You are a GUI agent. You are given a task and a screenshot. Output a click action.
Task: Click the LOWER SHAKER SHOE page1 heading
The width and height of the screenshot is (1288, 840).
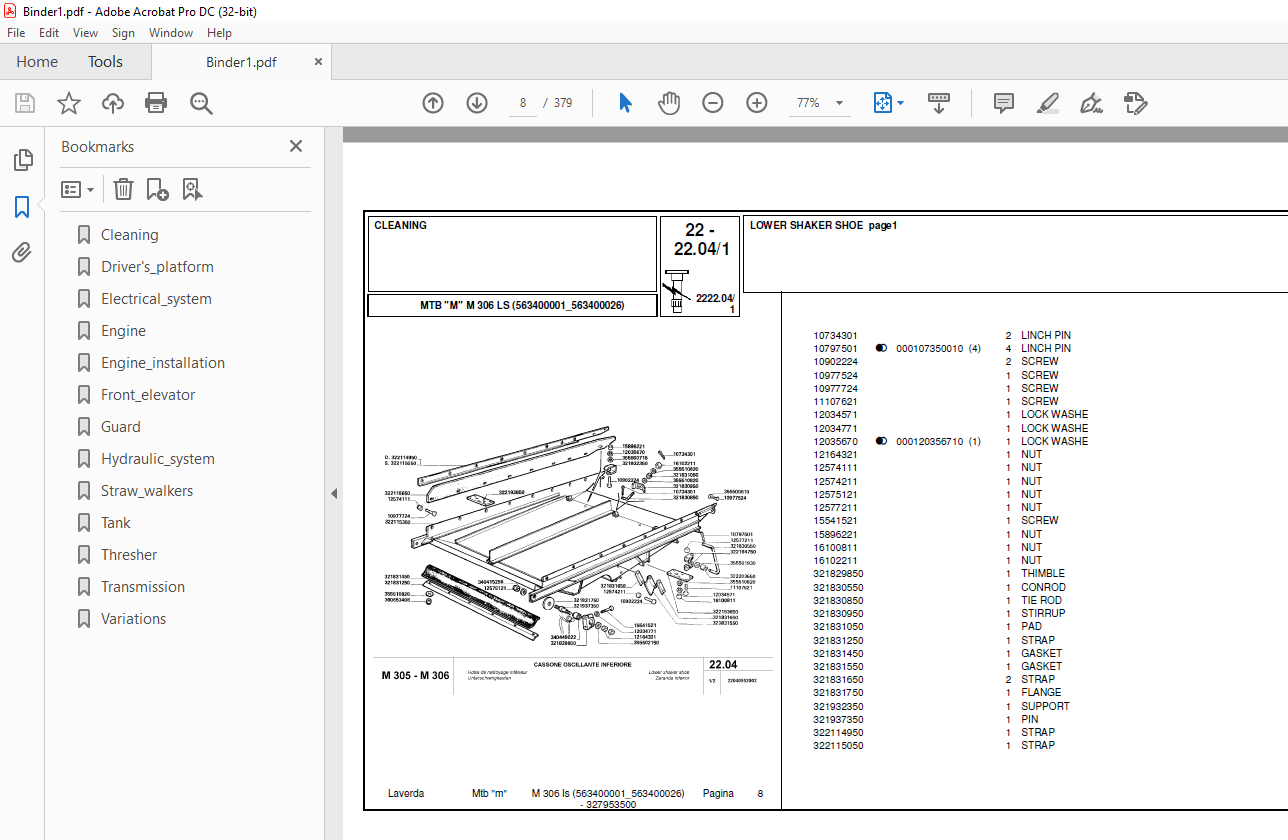823,226
